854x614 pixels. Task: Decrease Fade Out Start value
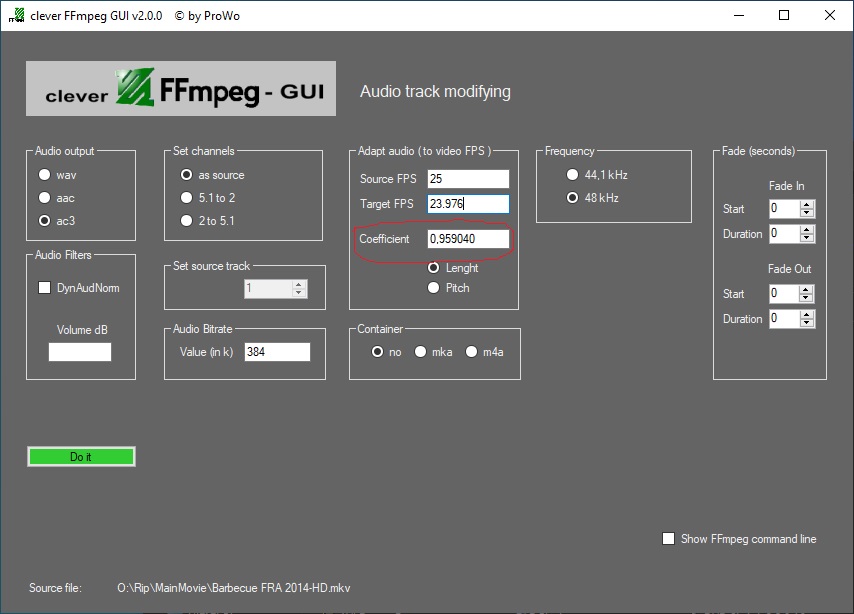807,298
